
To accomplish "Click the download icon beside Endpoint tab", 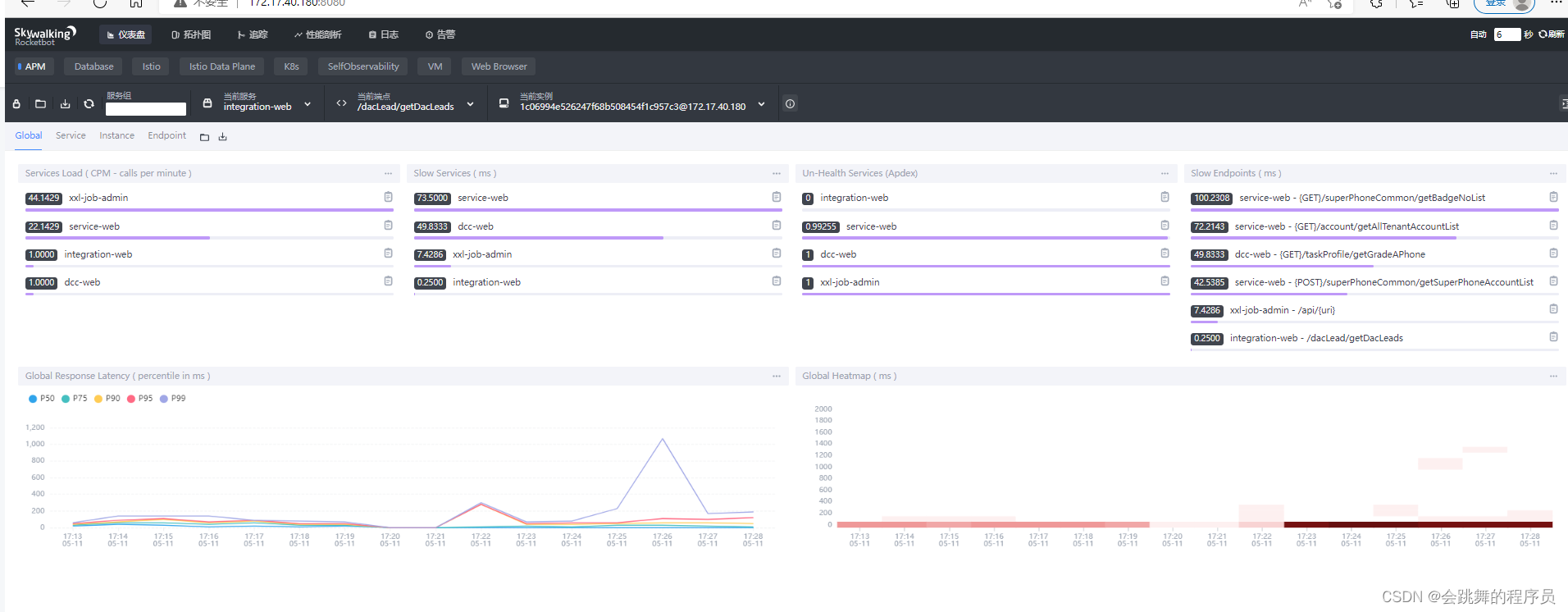I will [222, 137].
